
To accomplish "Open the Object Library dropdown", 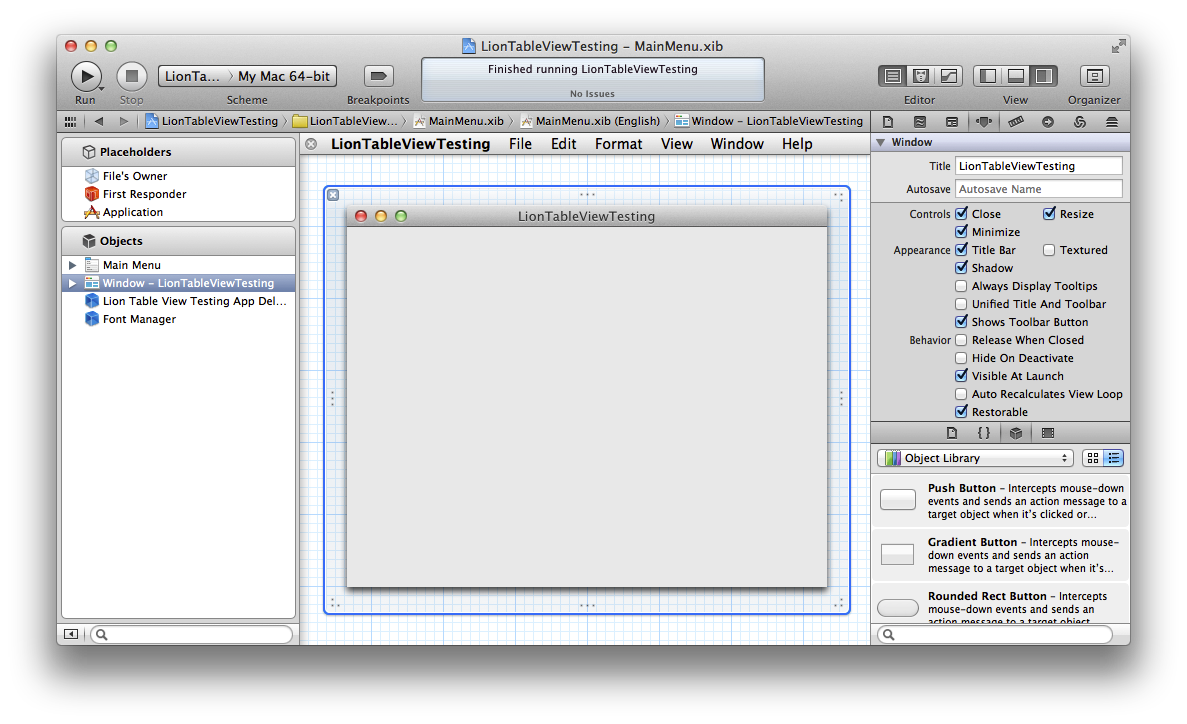I will pos(977,458).
